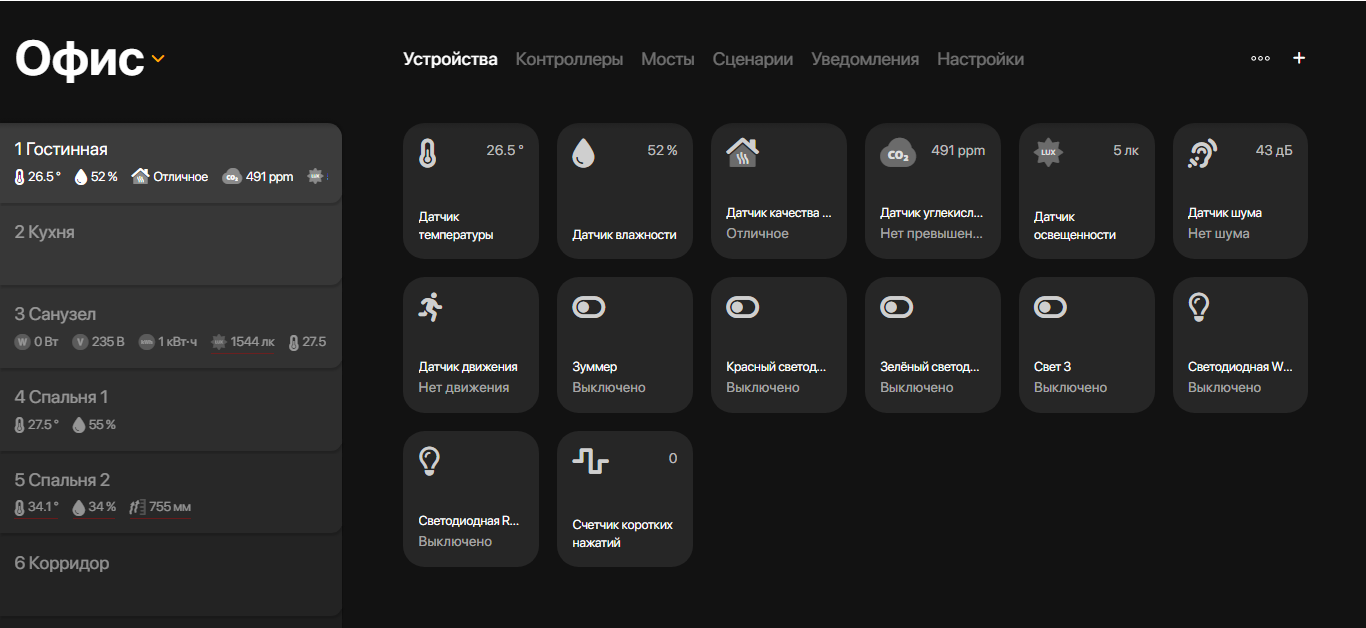
Task: Click the water drop humidity sensor icon
Action: [583, 153]
